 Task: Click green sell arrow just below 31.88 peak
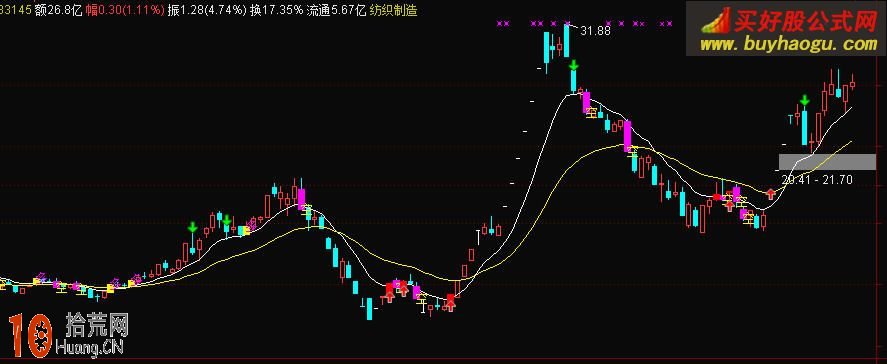click(x=574, y=65)
